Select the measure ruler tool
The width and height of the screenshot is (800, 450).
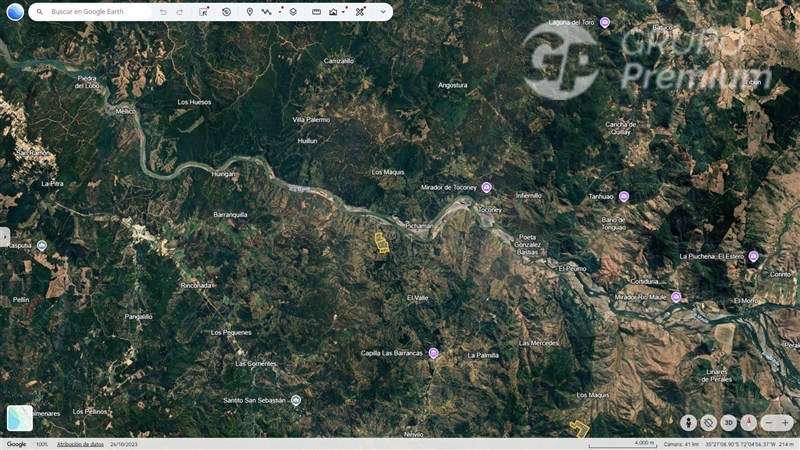coord(316,12)
